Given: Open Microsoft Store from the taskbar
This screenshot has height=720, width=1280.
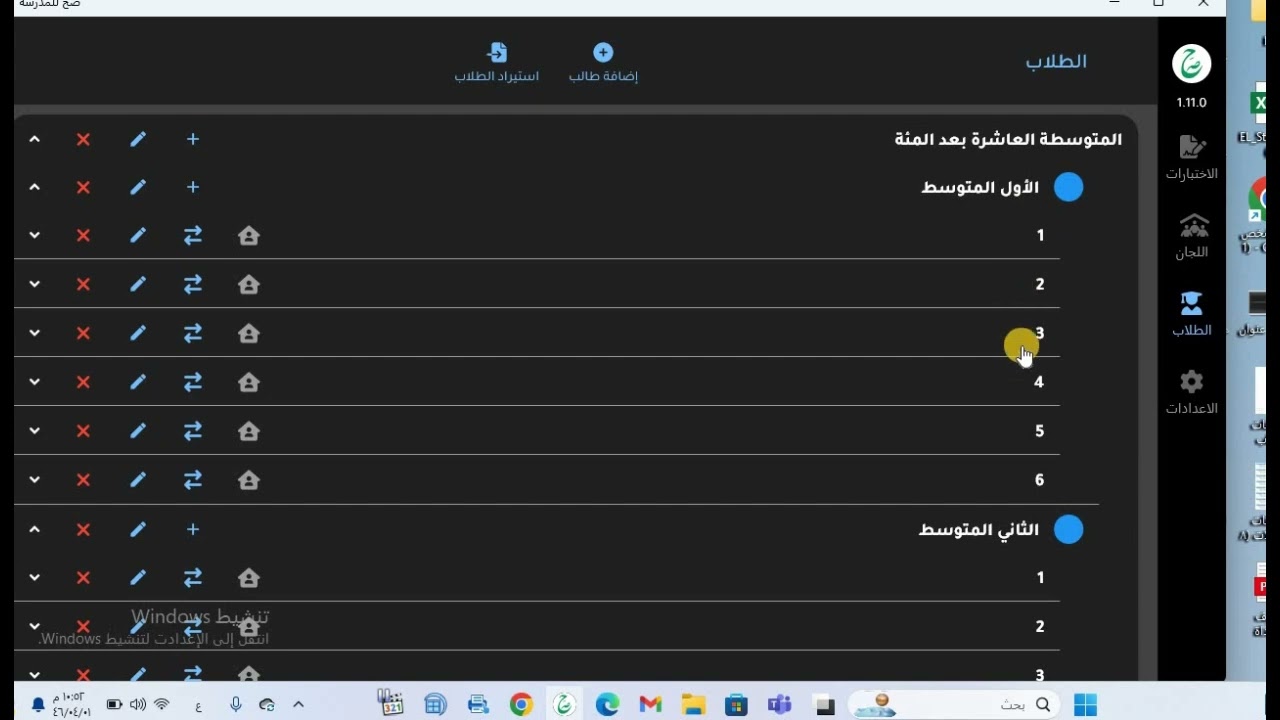Looking at the screenshot, I should 736,705.
